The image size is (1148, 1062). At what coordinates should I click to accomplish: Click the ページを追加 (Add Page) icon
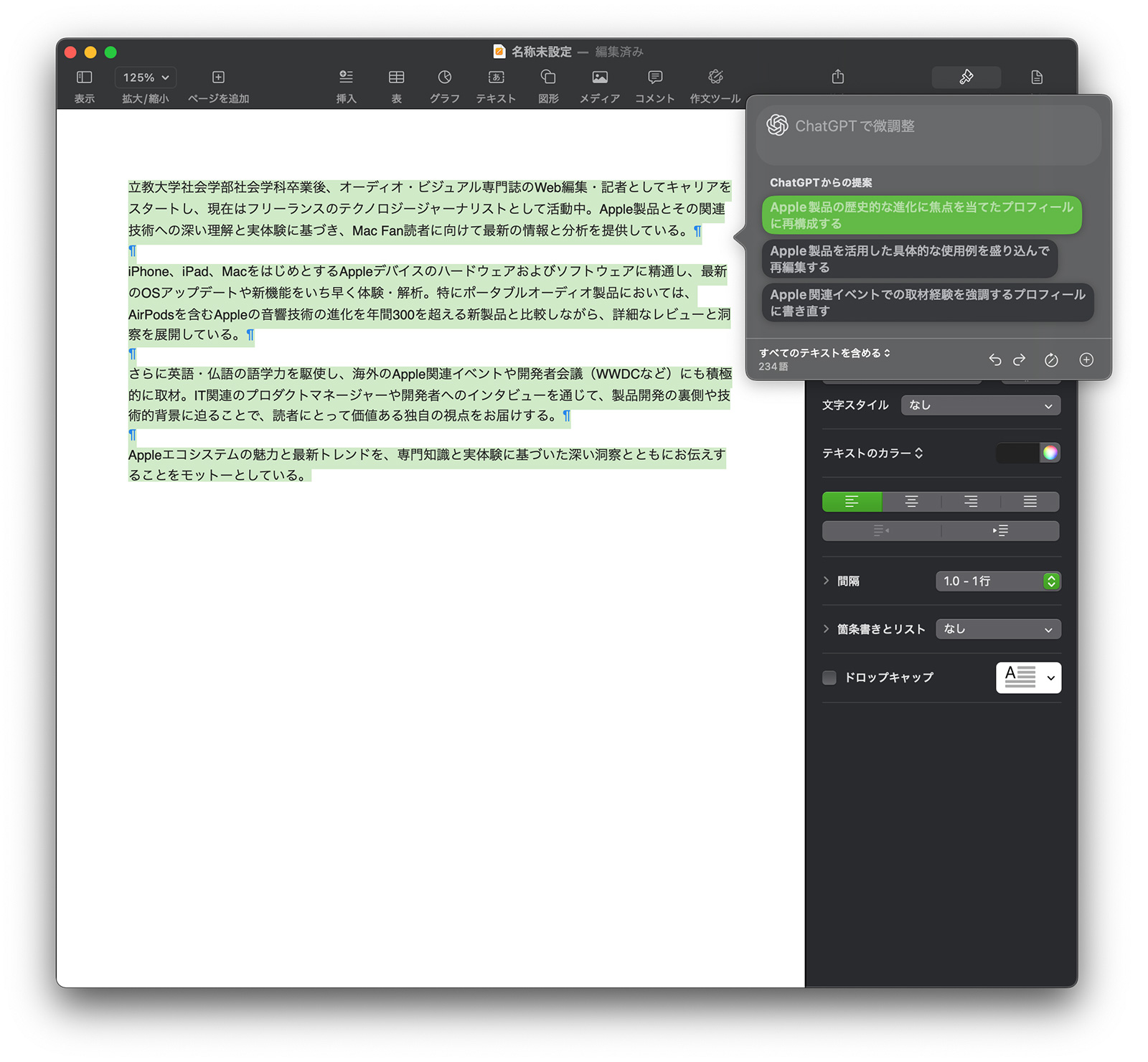pyautogui.click(x=218, y=77)
